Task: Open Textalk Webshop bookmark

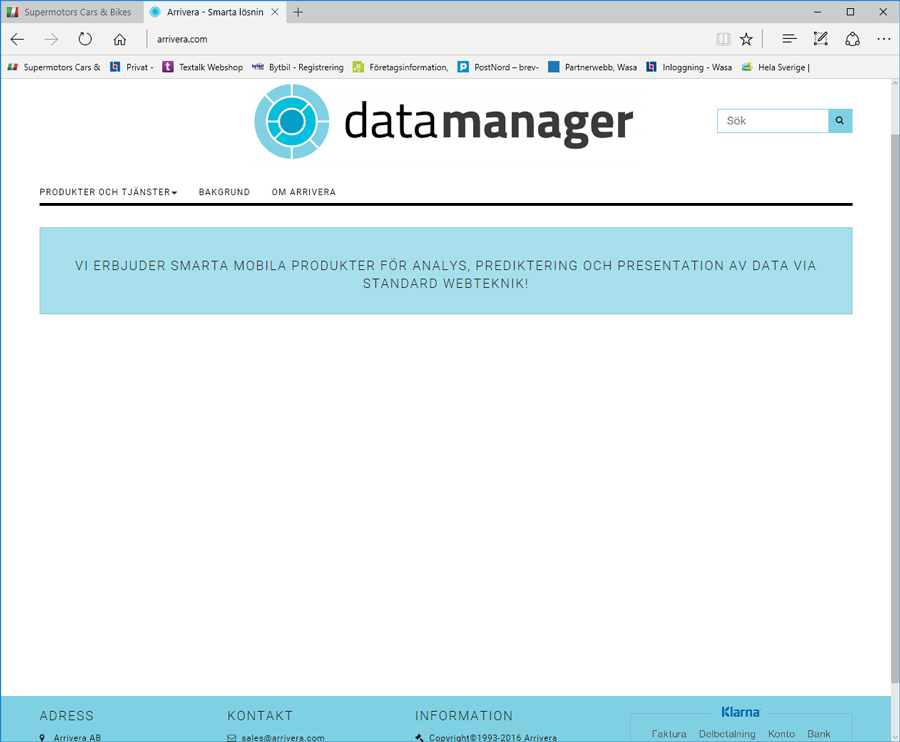Action: [202, 67]
